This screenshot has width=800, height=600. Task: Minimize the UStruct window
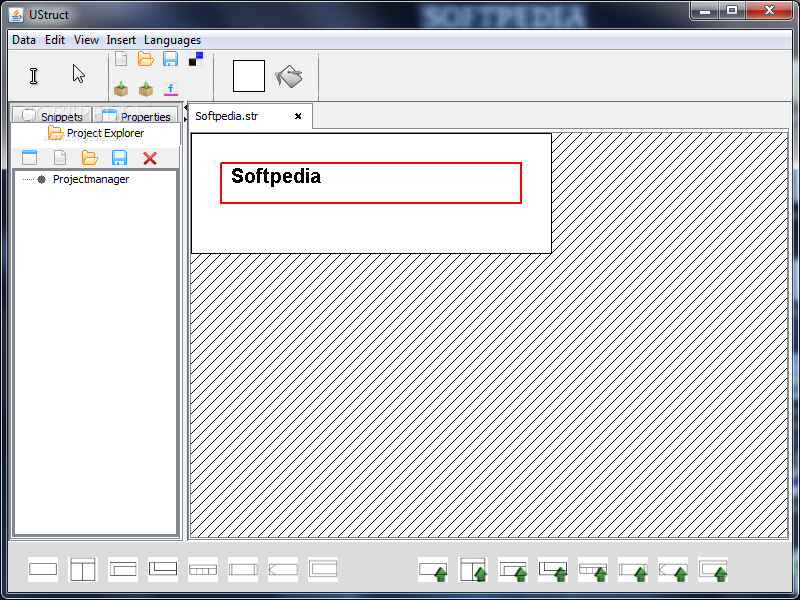coord(705,11)
